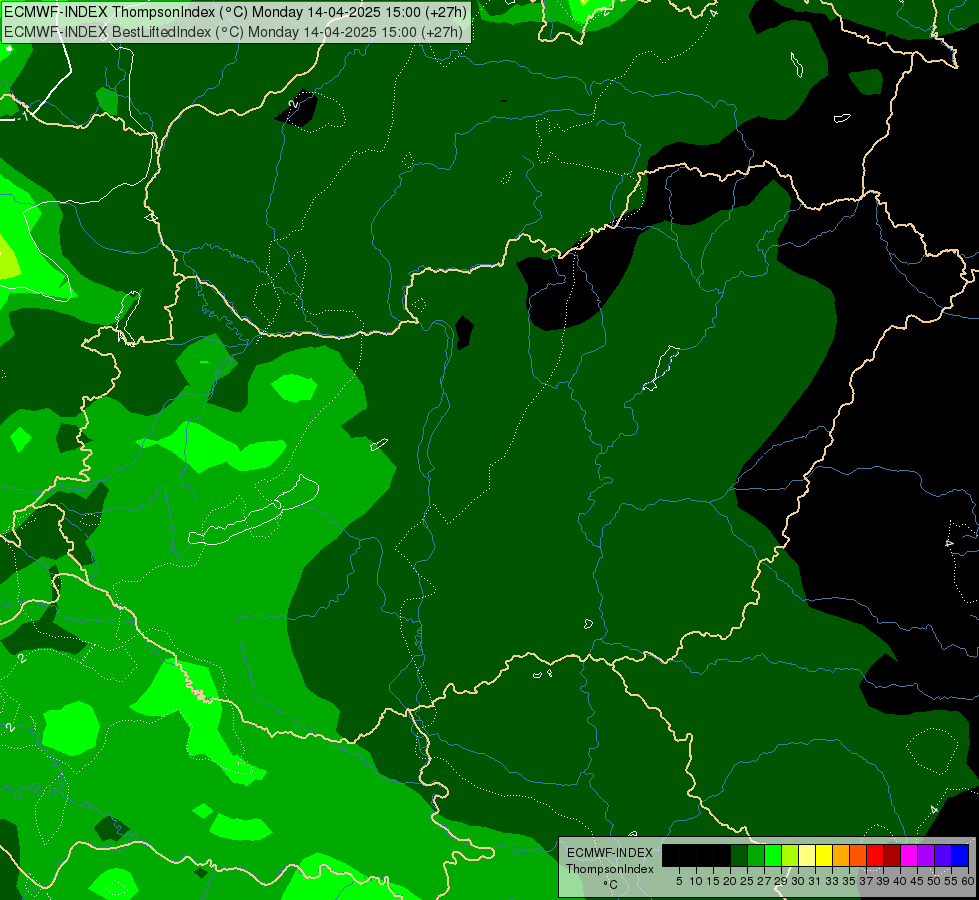This screenshot has height=900, width=979.
Task: Click the legend label ECMWF-INDEX
Action: [610, 853]
